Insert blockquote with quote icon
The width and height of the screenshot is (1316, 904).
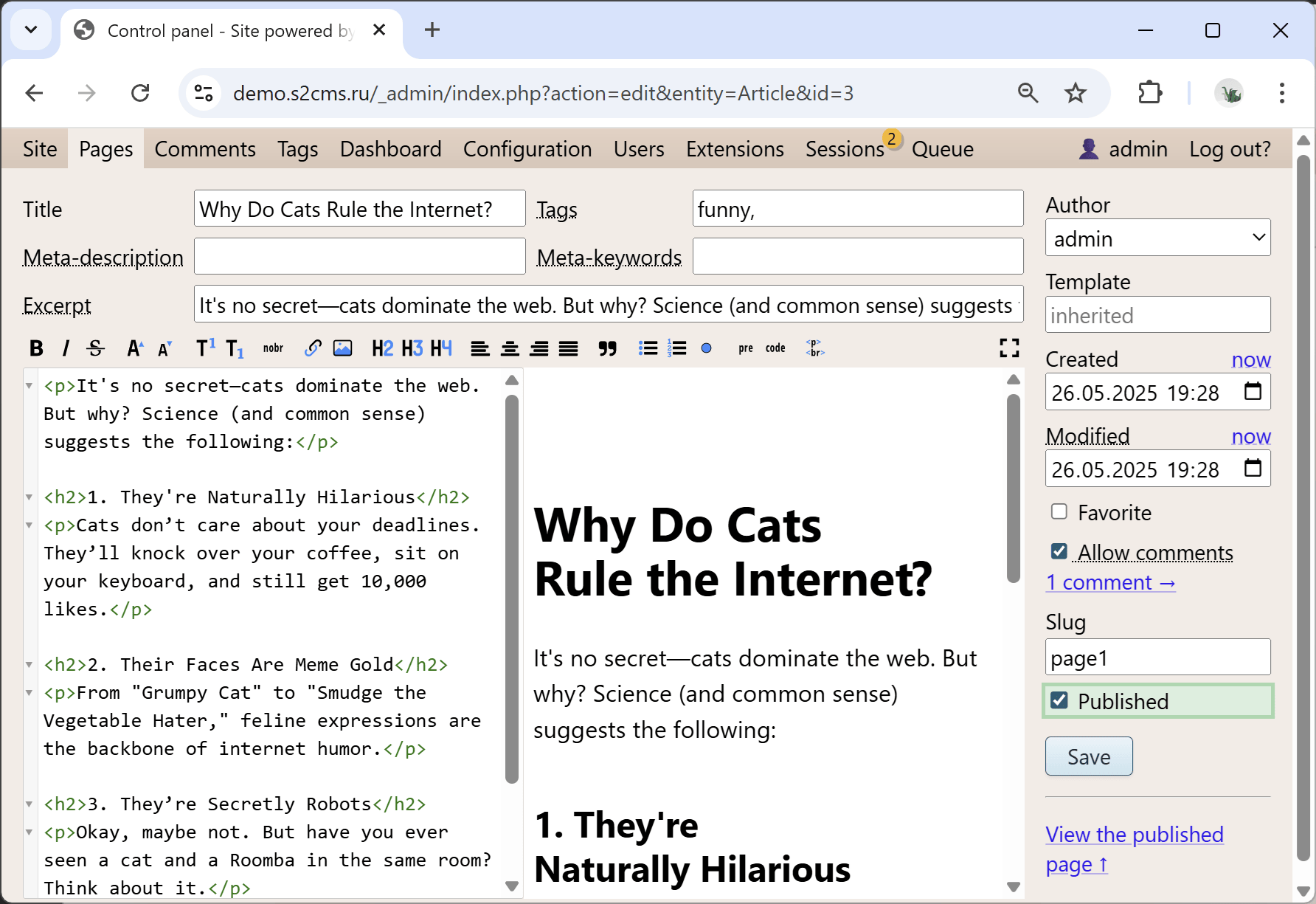[x=607, y=348]
